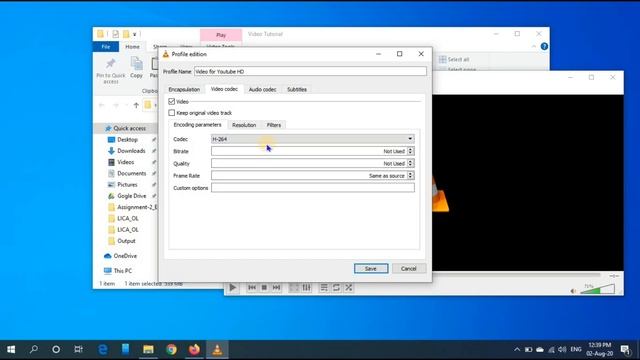Image resolution: width=640 pixels, height=360 pixels.
Task: Open the Windows Start menu
Action: tap(11, 350)
